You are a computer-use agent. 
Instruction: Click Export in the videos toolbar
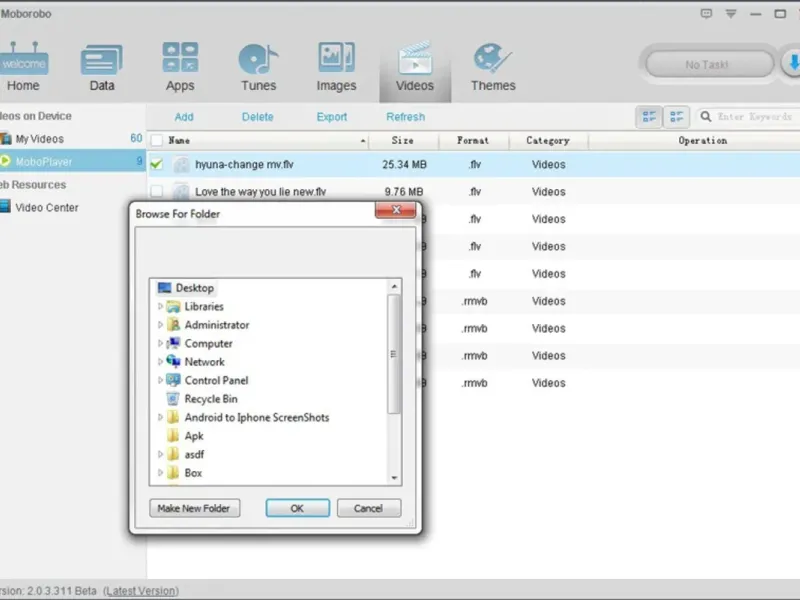click(x=332, y=117)
